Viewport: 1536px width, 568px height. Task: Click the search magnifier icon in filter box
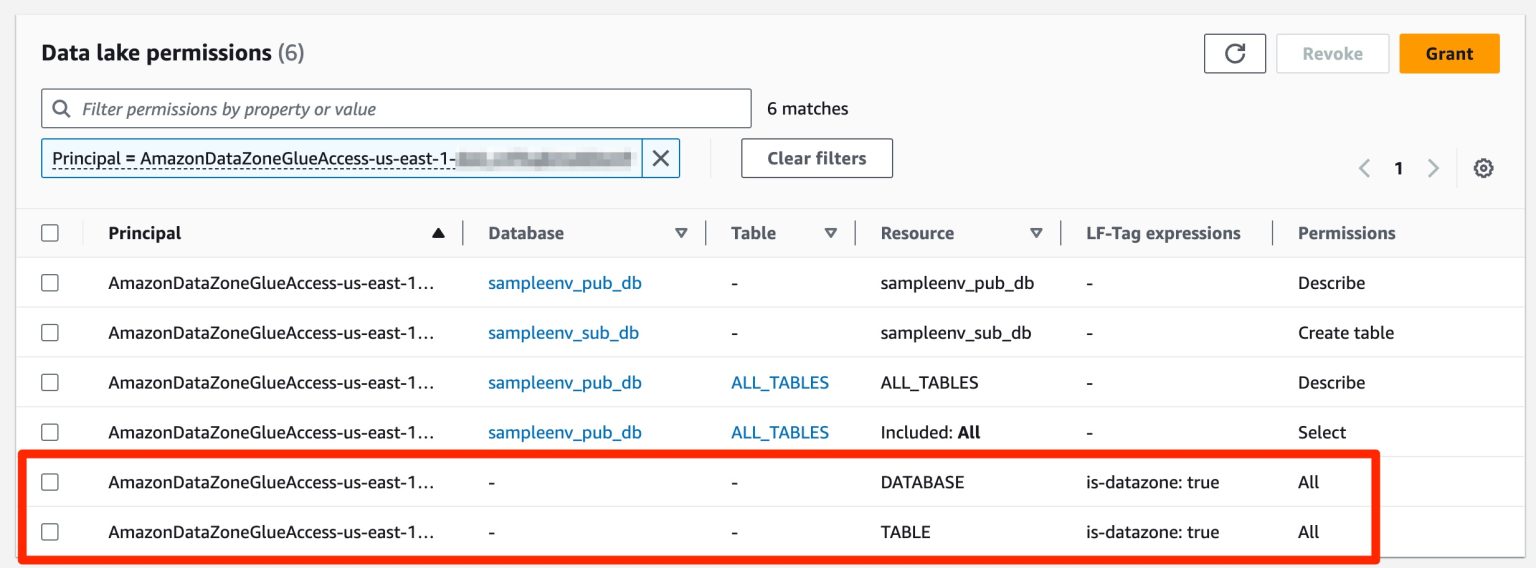(x=62, y=109)
